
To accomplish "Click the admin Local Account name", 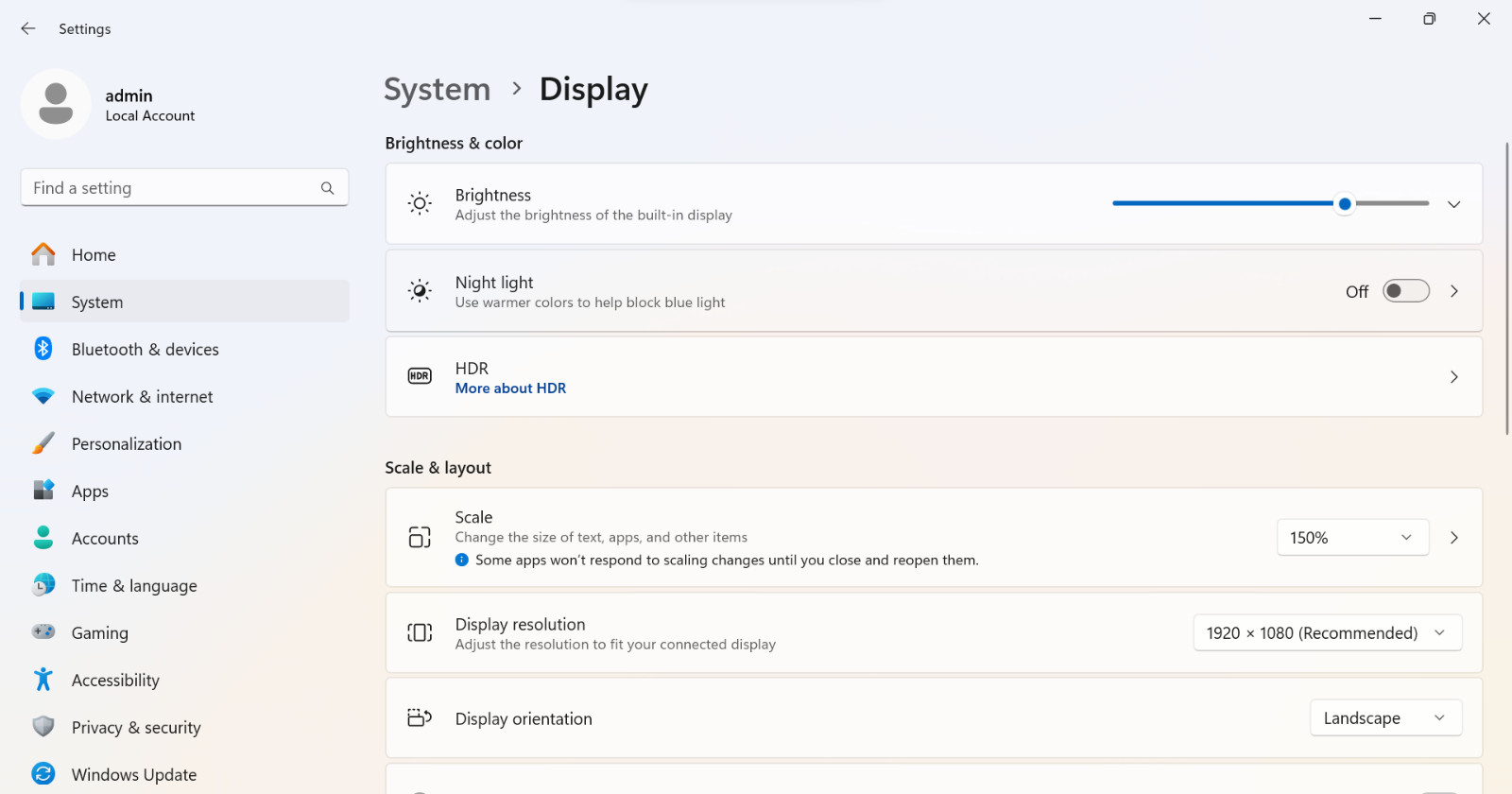I will point(149,105).
